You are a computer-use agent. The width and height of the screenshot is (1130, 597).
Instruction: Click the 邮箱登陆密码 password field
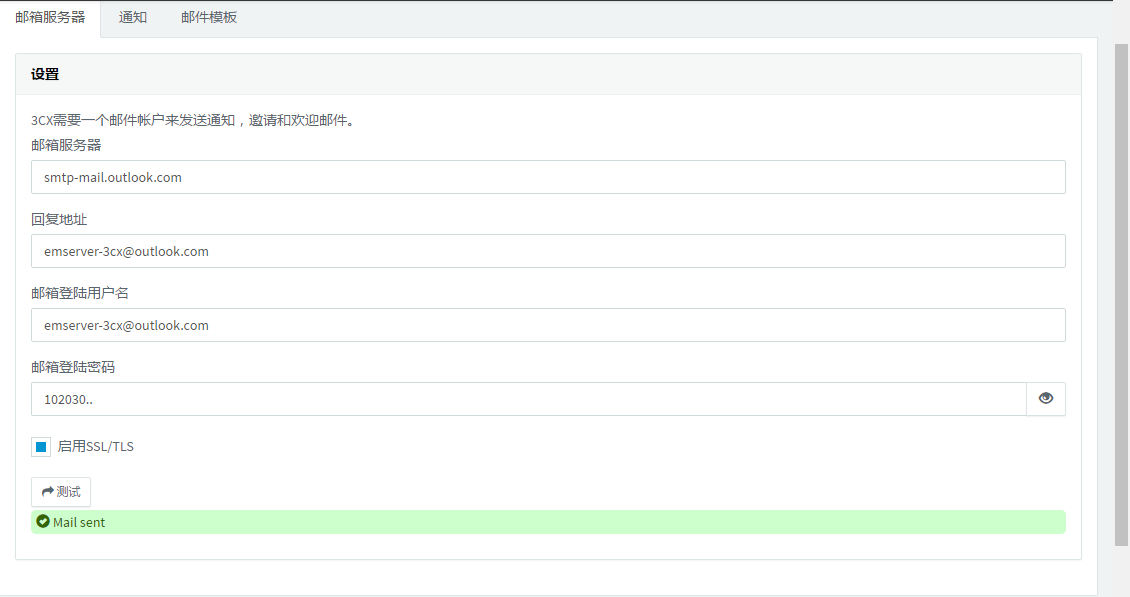click(528, 399)
